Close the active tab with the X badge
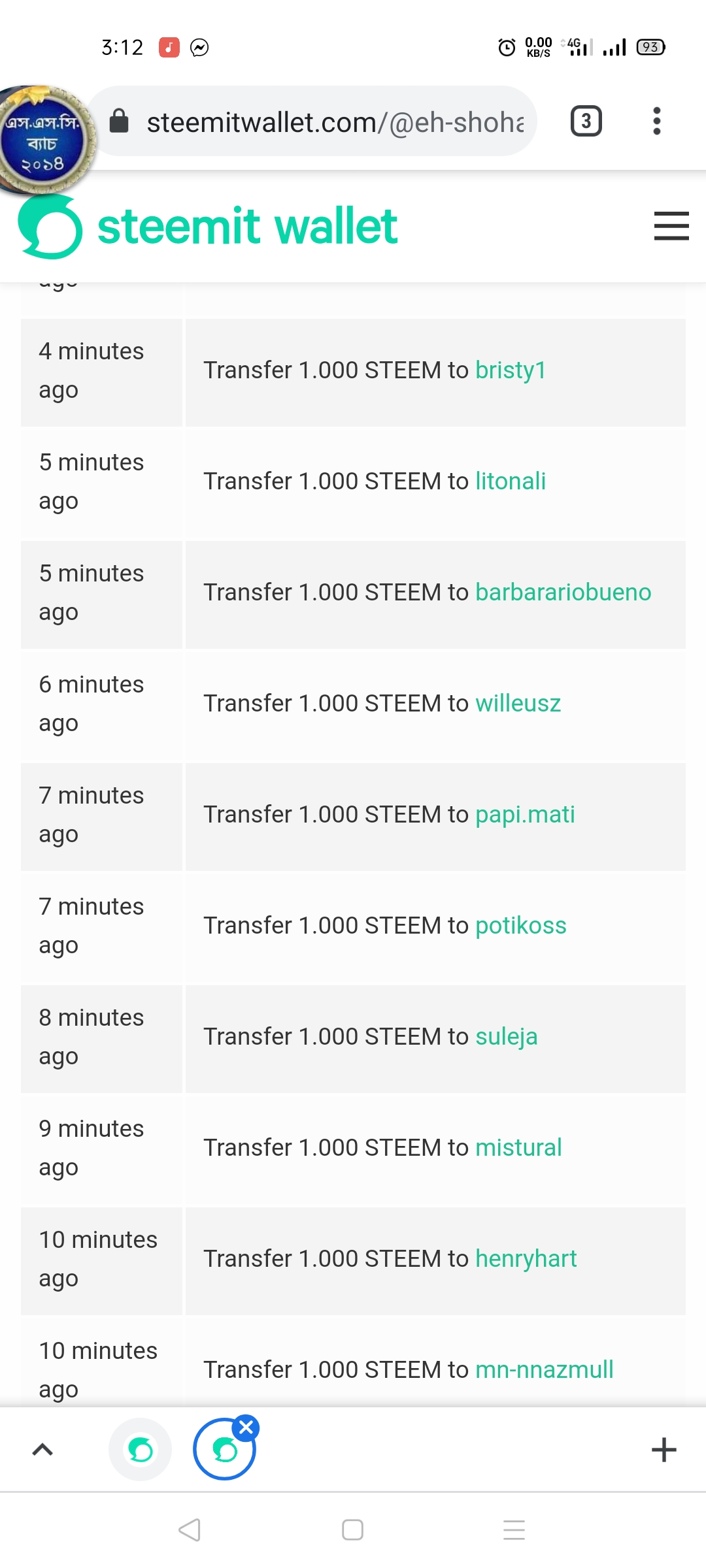Viewport: 706px width, 1568px height. click(x=246, y=1428)
